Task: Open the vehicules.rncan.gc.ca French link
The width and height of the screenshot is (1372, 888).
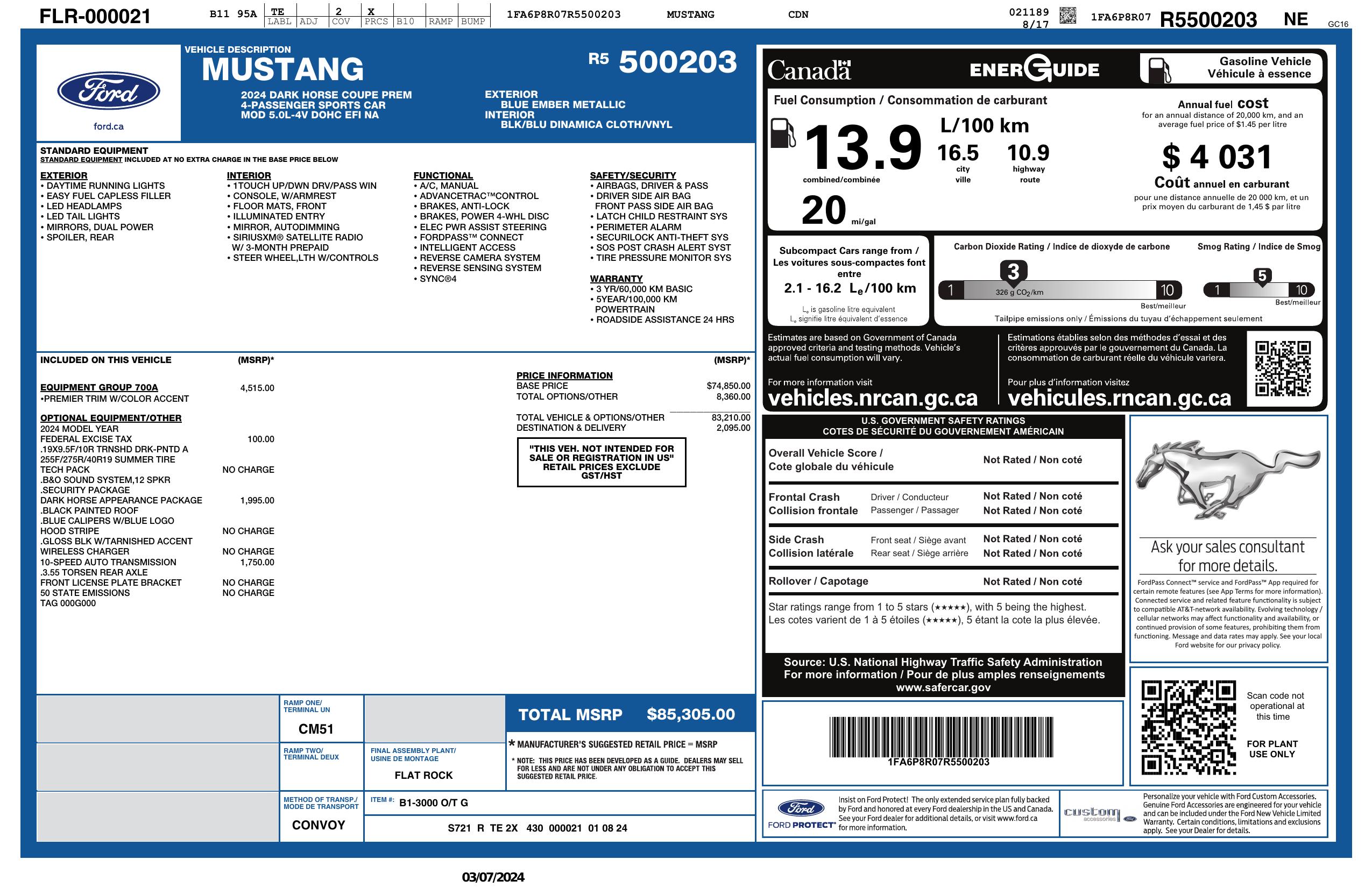Action: tap(1119, 398)
